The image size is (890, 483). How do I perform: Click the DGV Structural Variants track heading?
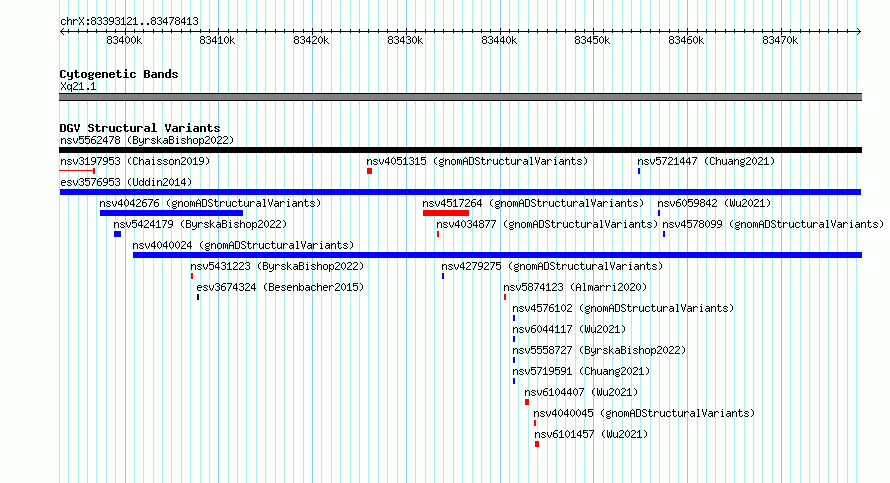point(140,128)
